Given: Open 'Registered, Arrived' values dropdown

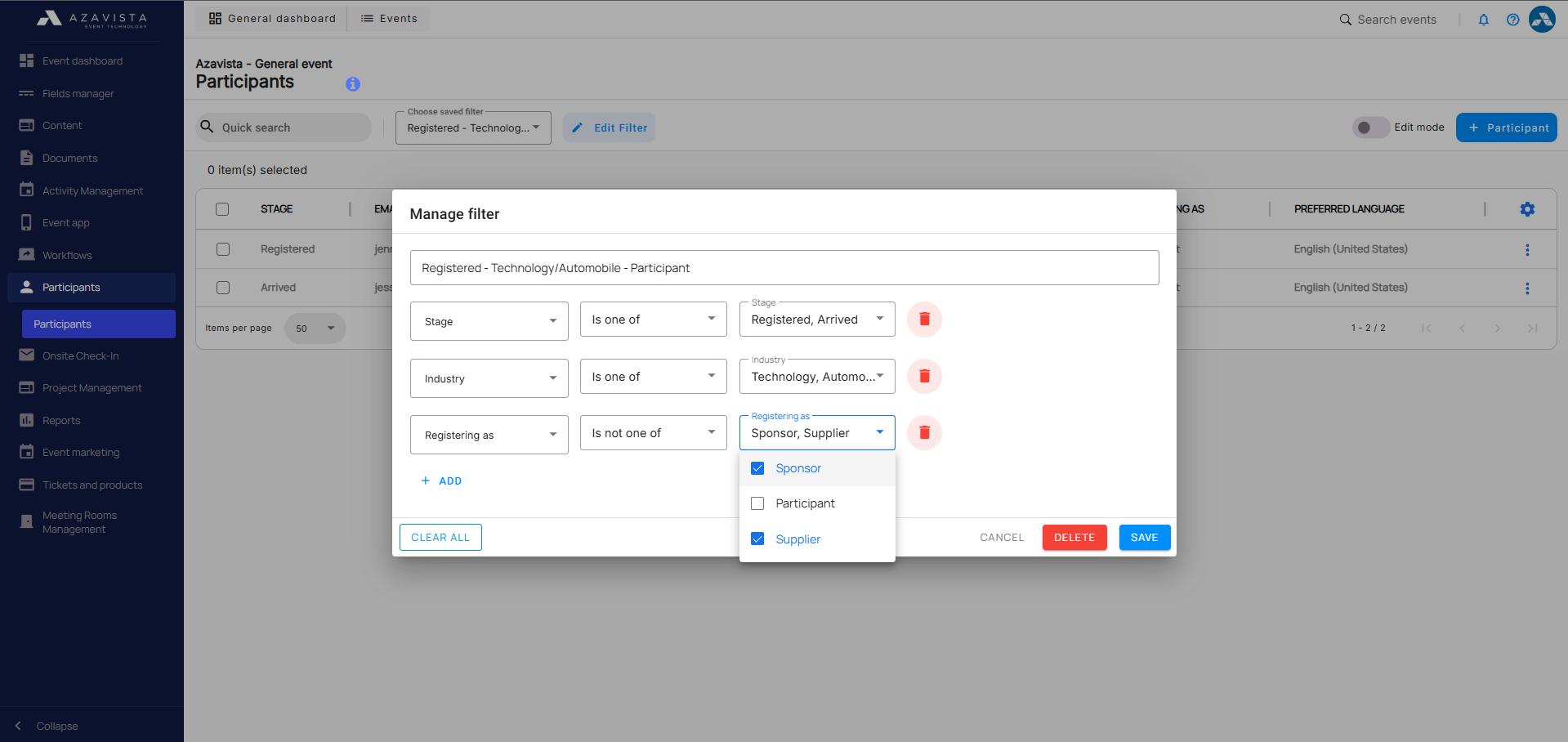Looking at the screenshot, I should (817, 319).
